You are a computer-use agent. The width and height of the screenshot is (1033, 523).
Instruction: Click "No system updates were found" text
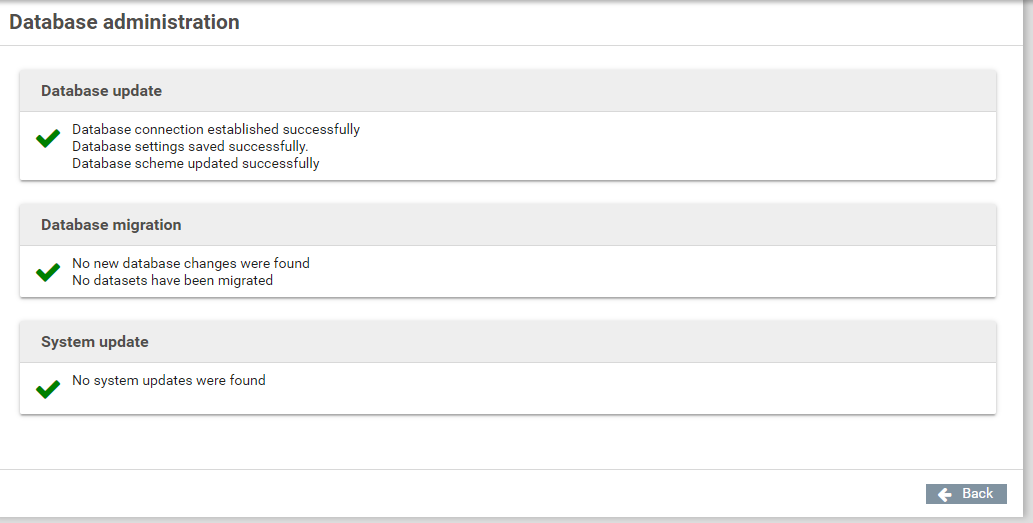(x=169, y=380)
